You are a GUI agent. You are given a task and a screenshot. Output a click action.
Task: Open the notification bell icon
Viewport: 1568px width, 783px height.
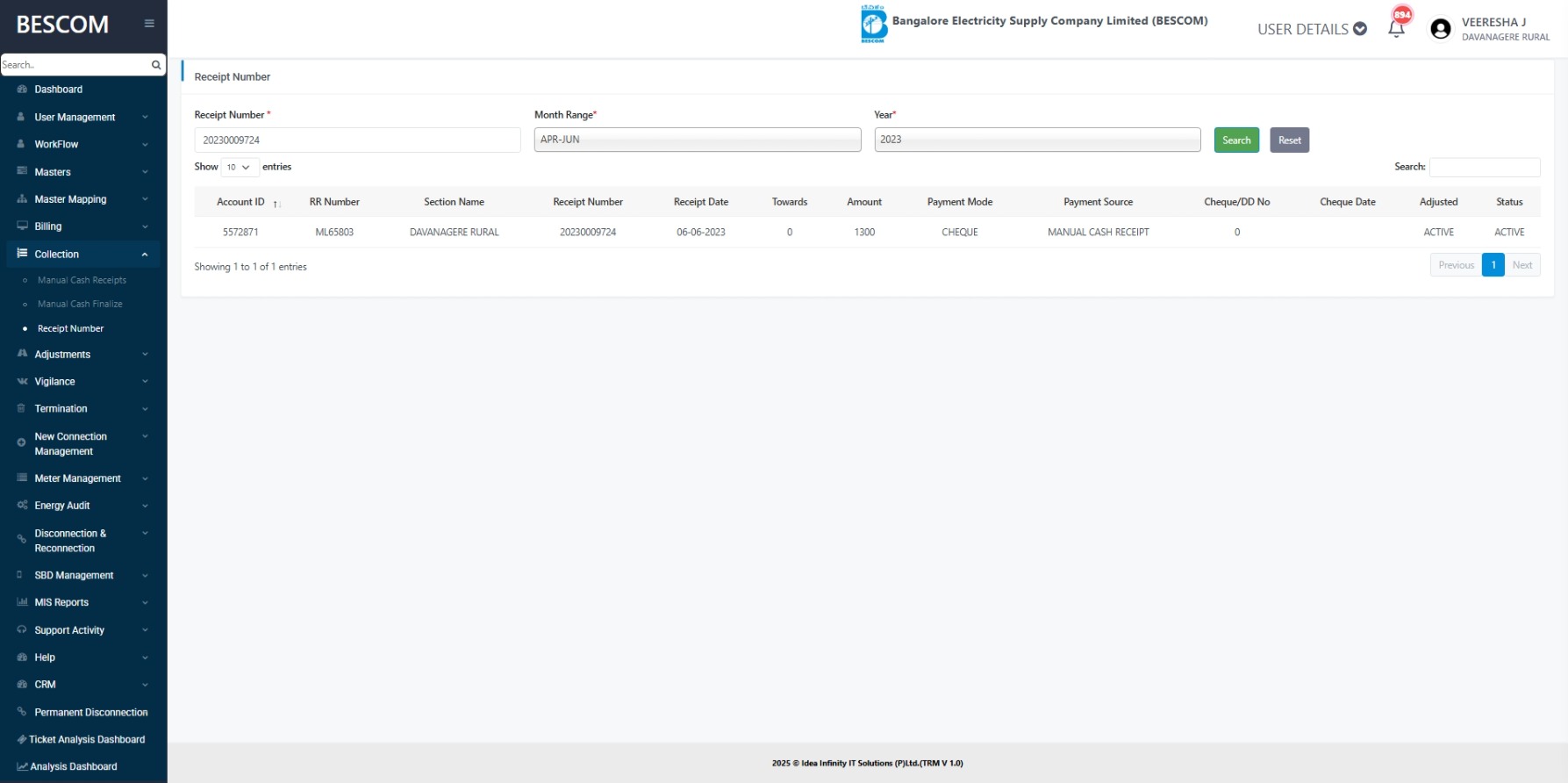tap(1396, 29)
